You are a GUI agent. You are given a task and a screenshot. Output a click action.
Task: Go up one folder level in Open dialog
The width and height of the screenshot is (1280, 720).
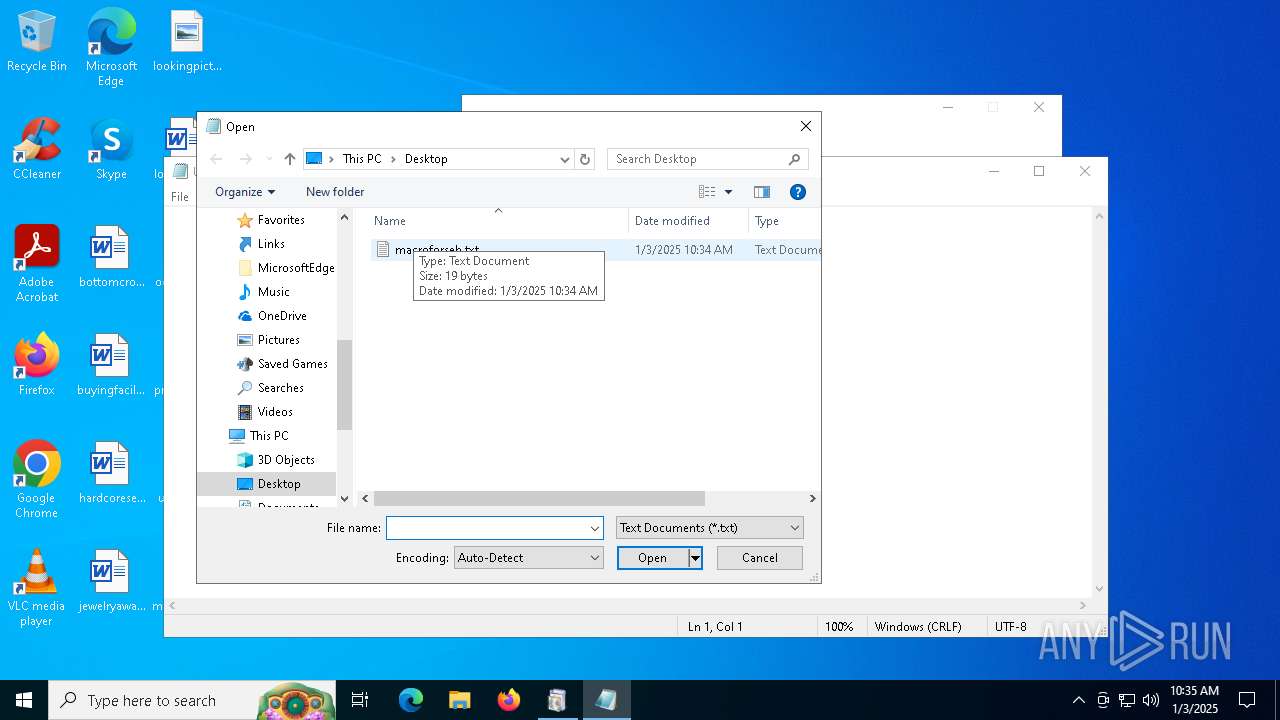[290, 159]
